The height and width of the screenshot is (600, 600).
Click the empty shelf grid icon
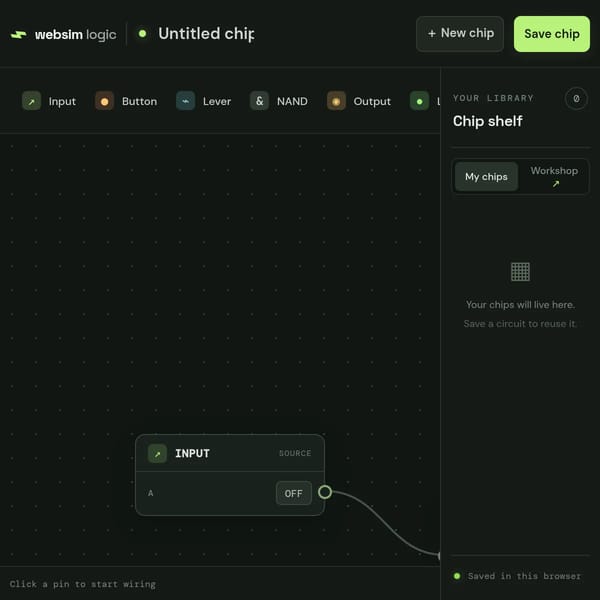coord(520,272)
